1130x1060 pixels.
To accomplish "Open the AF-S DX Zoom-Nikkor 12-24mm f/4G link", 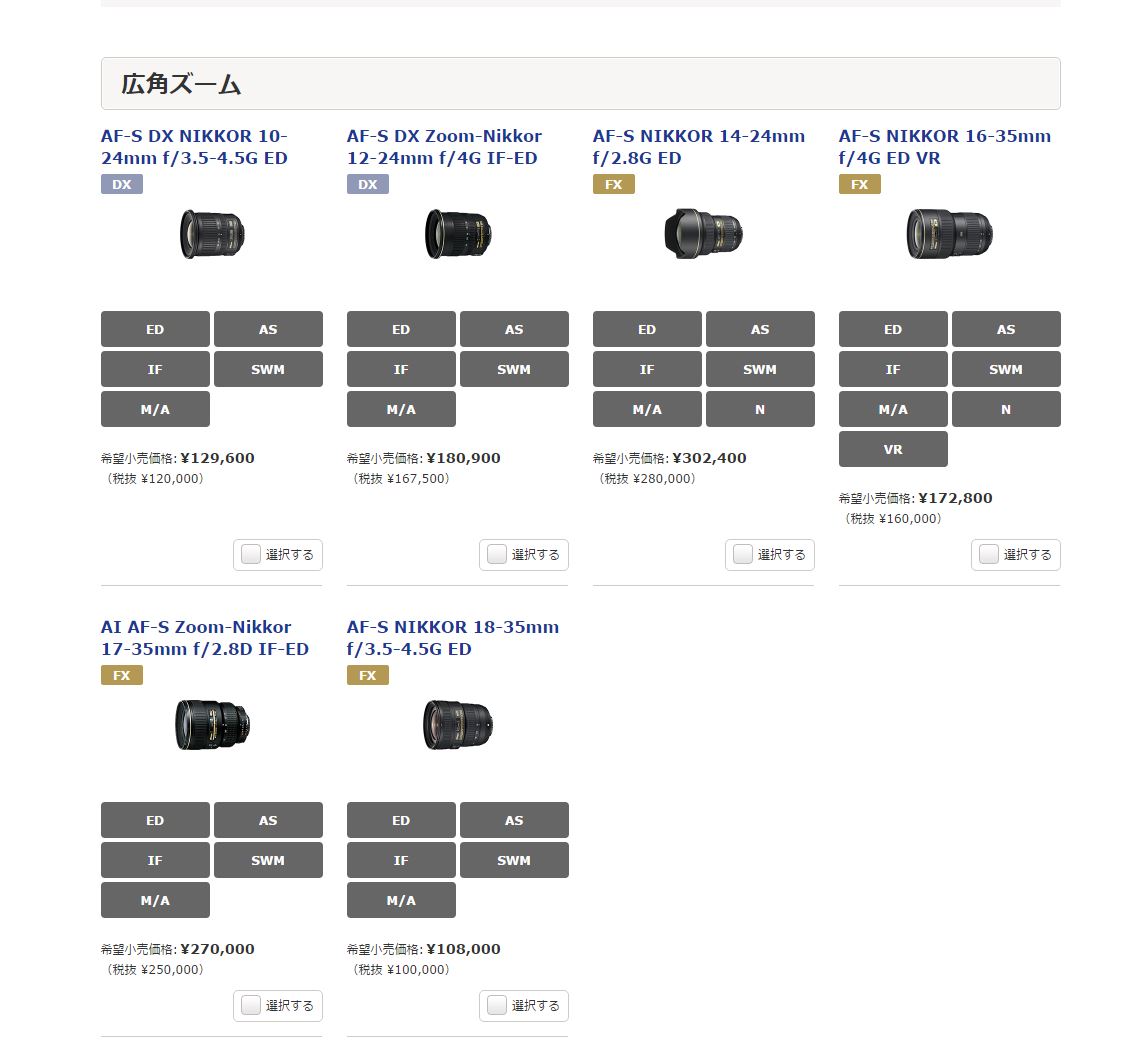I will pyautogui.click(x=444, y=147).
